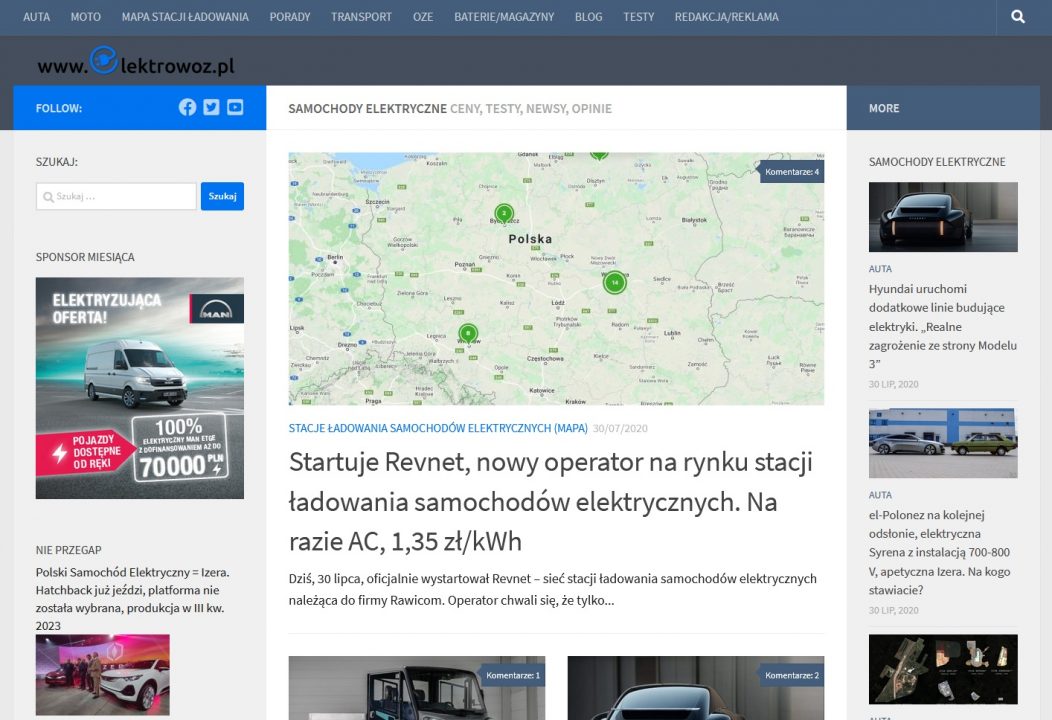The image size is (1052, 720).
Task: Open the BLOG menu item
Action: click(588, 17)
